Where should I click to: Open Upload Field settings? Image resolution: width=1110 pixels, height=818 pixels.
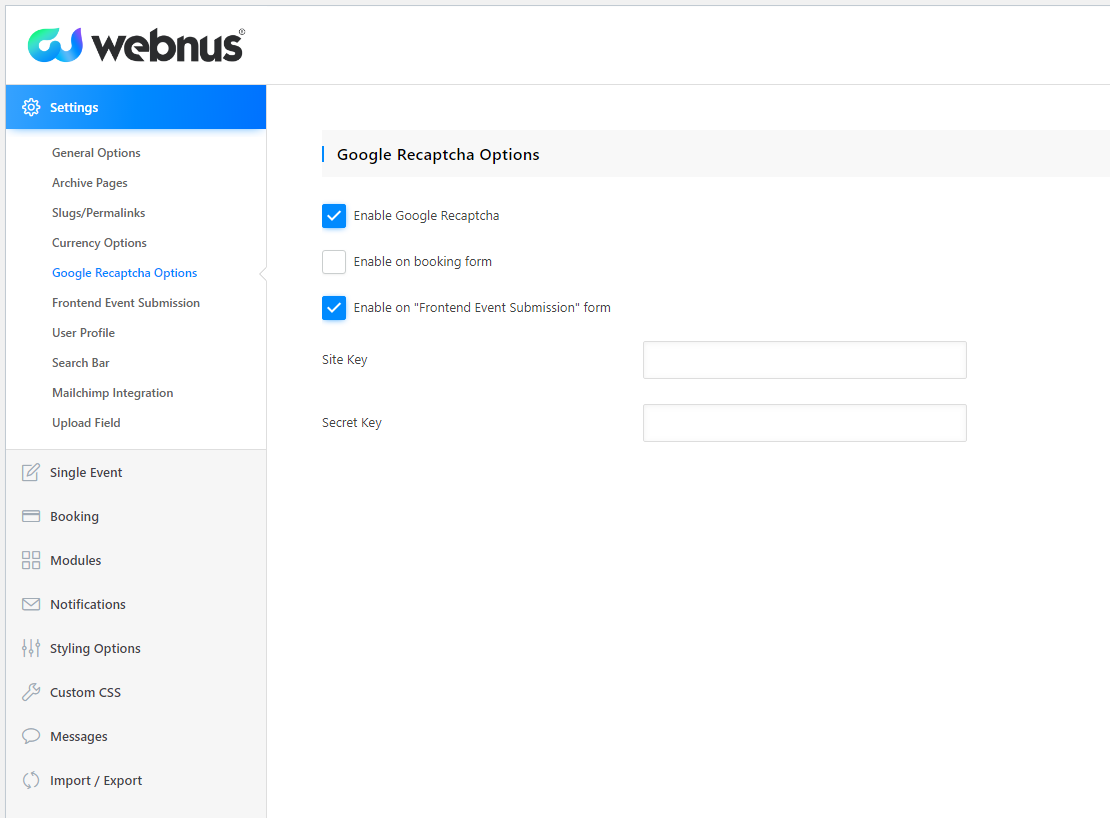(x=86, y=422)
